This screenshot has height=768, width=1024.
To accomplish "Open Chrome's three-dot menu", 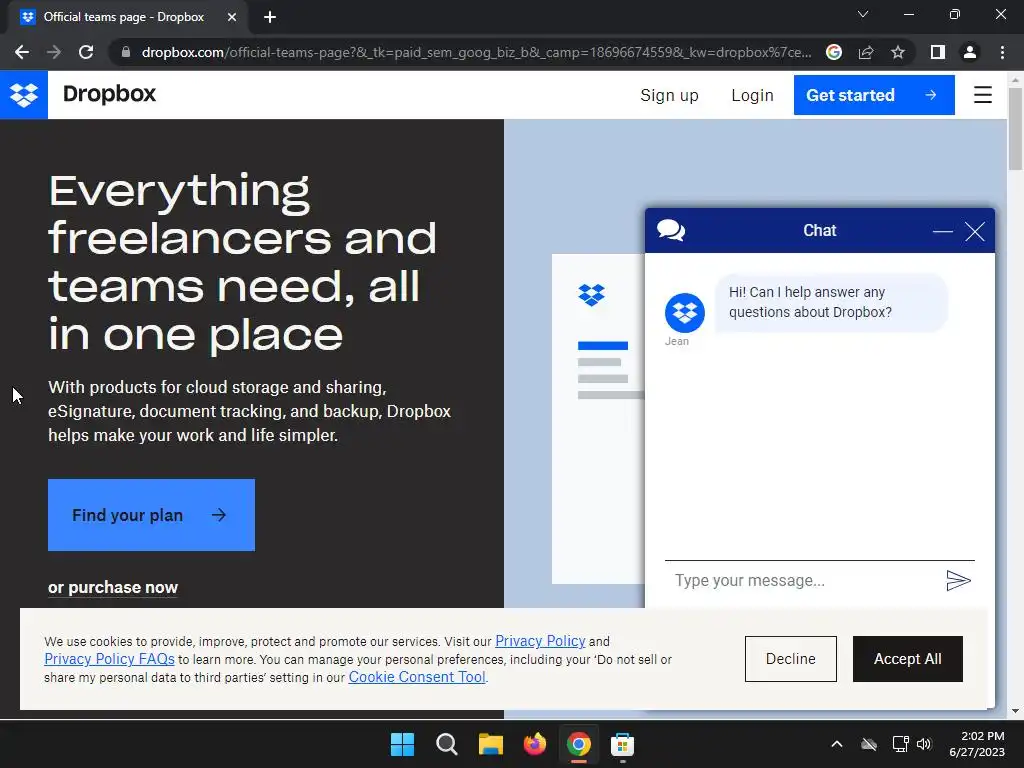I will click(x=1002, y=52).
